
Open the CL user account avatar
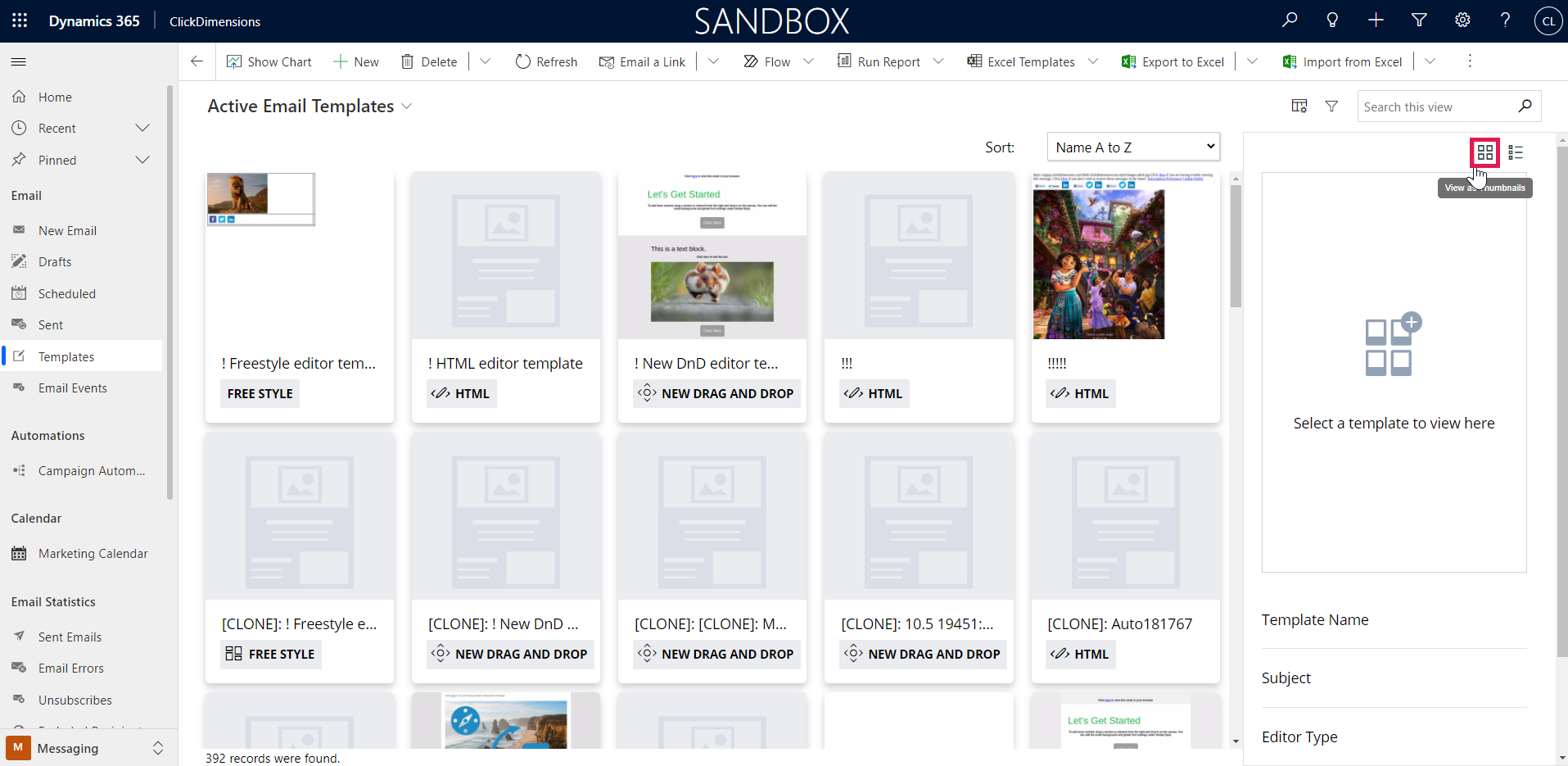coord(1548,21)
